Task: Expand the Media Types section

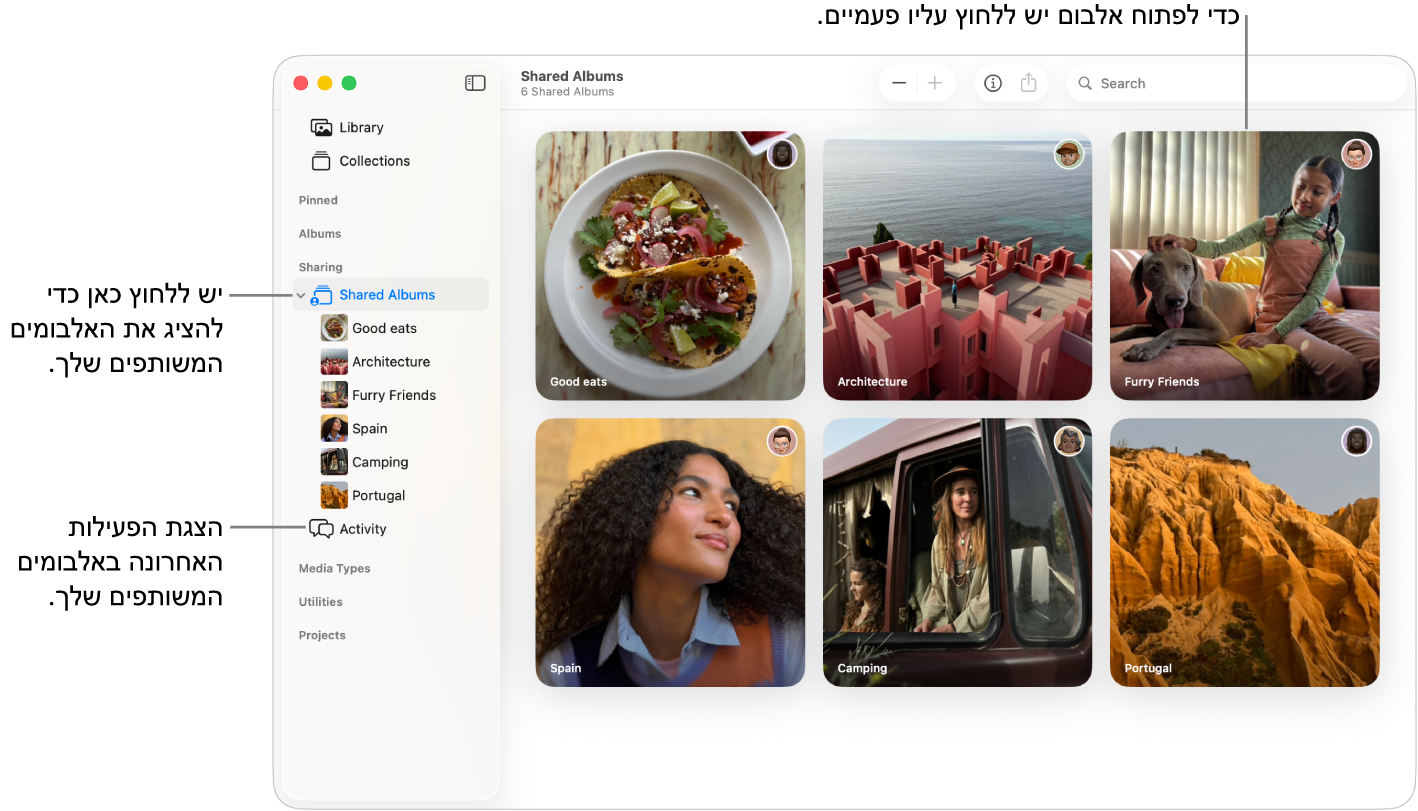Action: tap(334, 568)
